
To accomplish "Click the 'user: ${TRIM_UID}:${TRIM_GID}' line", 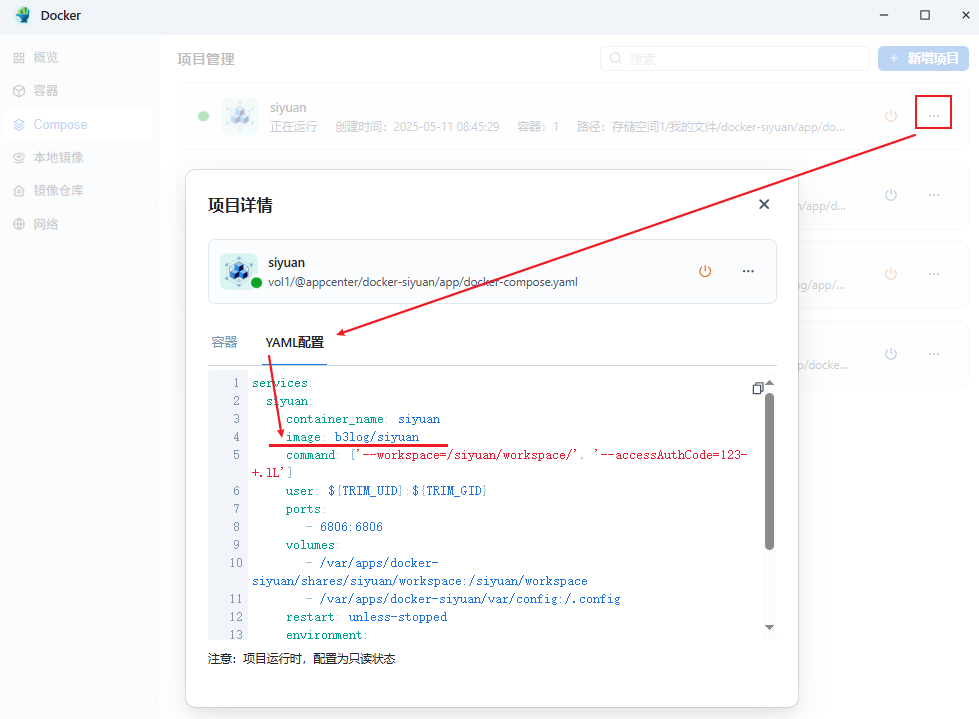I will (x=386, y=491).
